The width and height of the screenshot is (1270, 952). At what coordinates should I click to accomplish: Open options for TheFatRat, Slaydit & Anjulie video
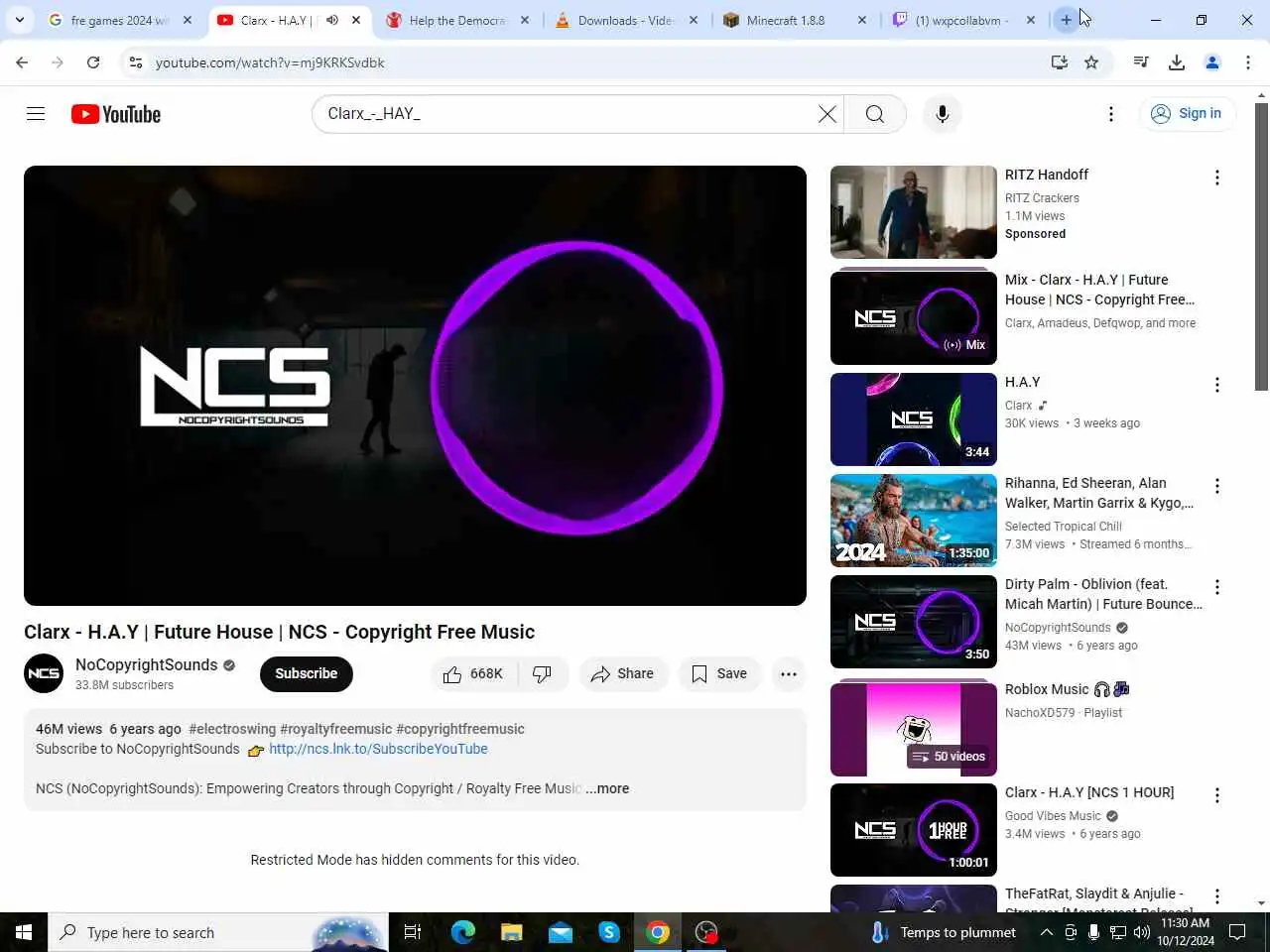[1217, 896]
